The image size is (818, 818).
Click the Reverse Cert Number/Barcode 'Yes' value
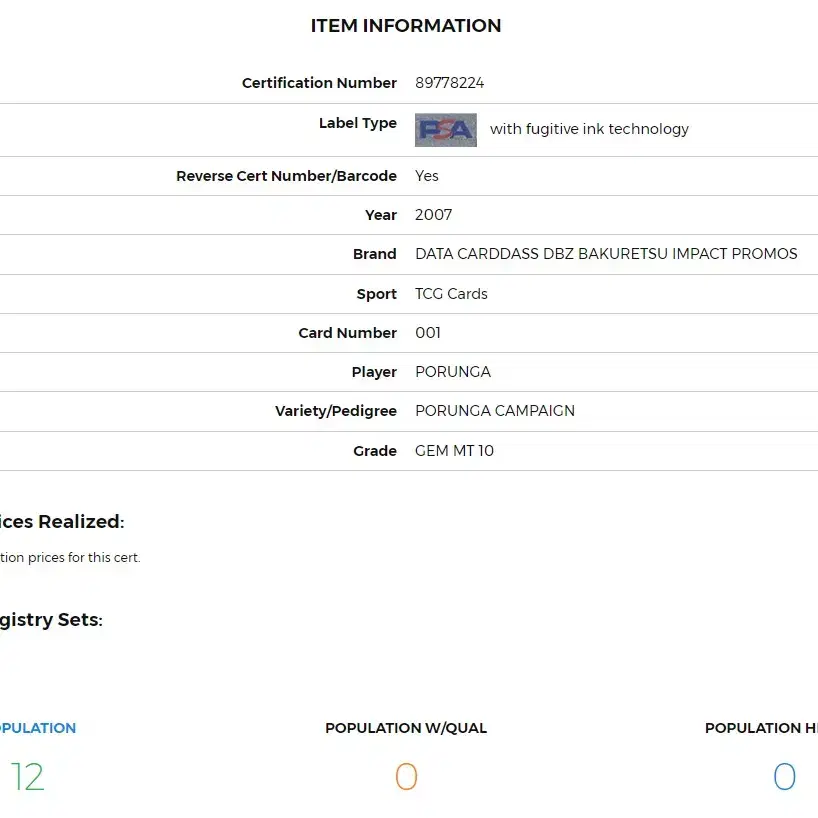coord(426,176)
